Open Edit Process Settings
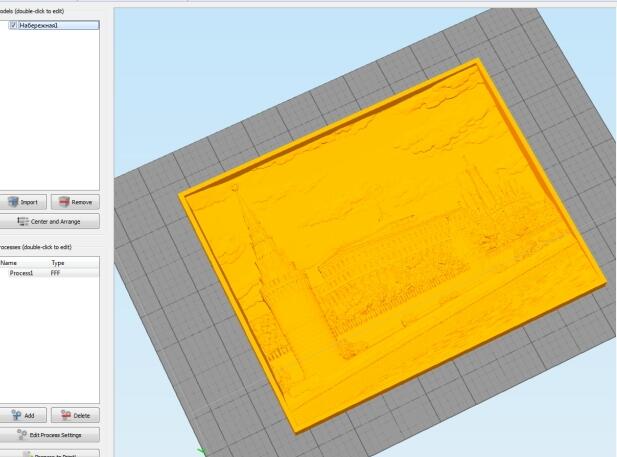 pos(49,435)
